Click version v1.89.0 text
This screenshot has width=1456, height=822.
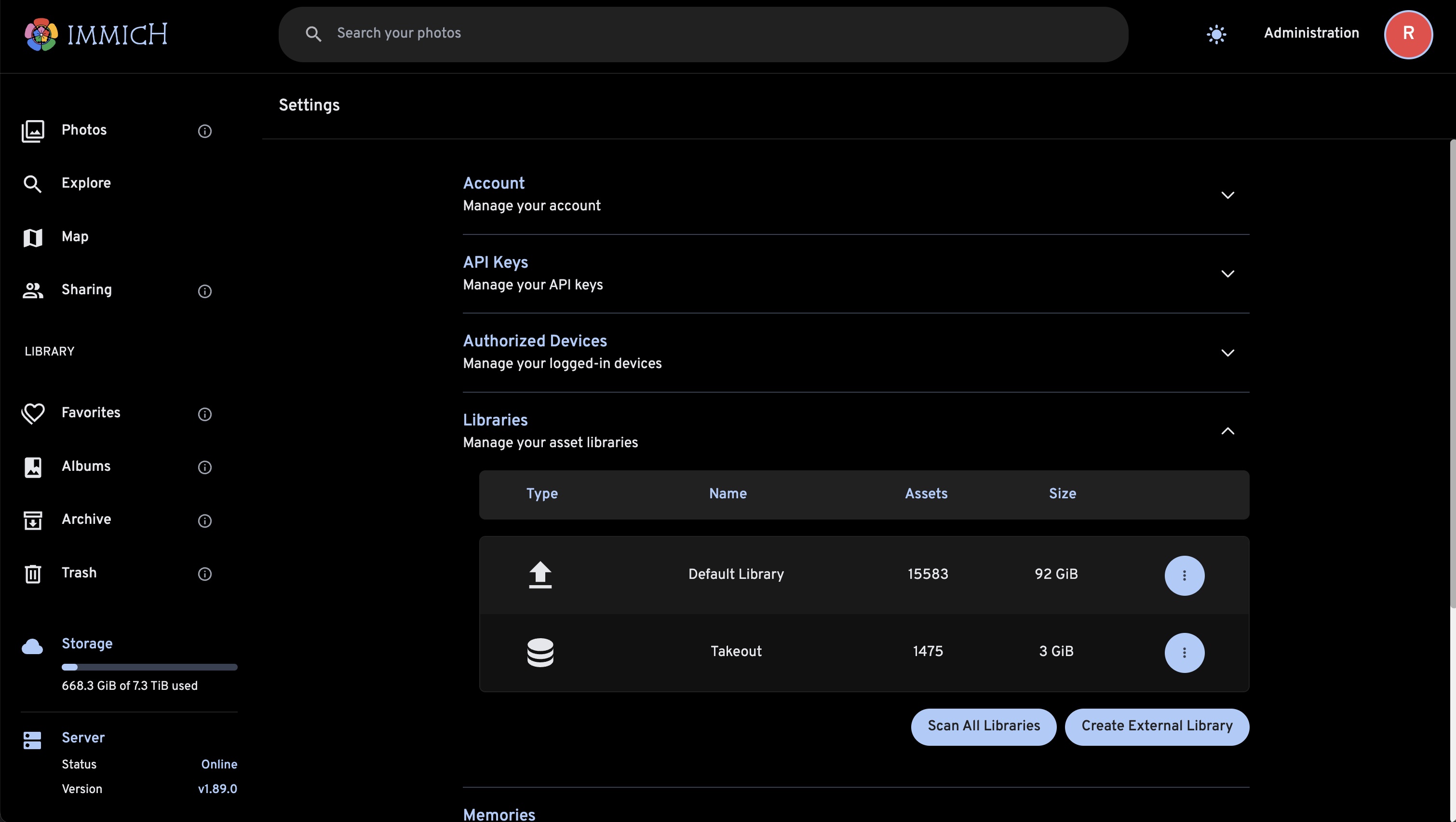pos(217,789)
